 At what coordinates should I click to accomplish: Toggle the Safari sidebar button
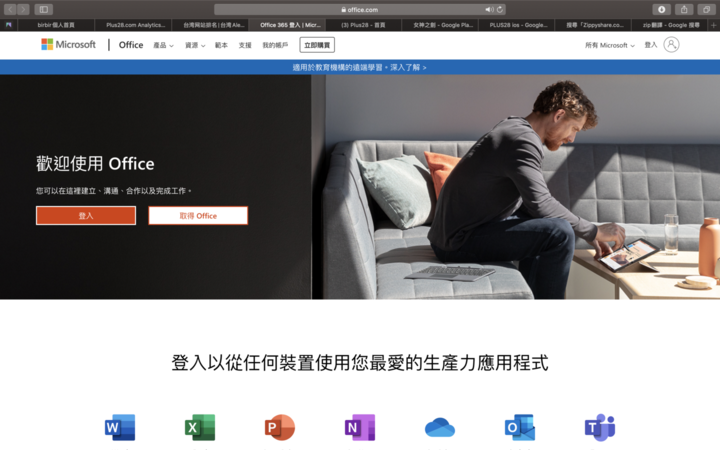pos(44,9)
